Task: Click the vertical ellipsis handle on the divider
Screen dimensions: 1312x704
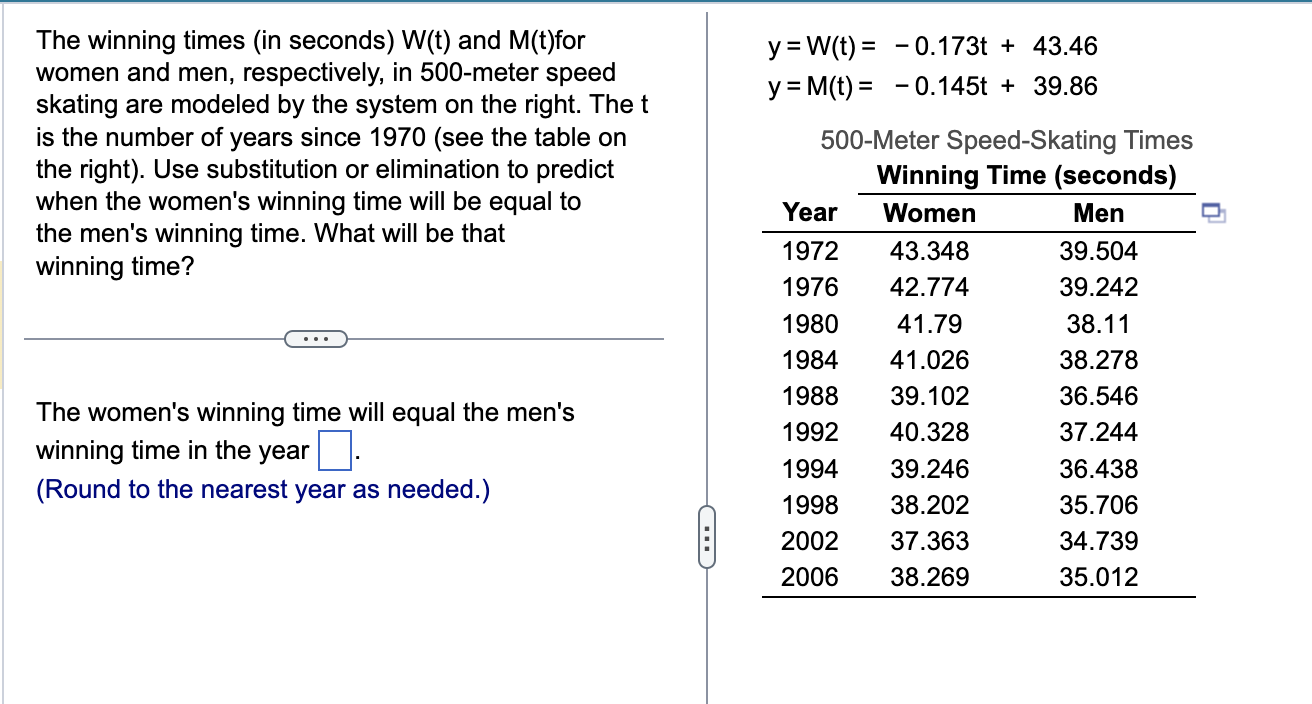Action: click(707, 537)
